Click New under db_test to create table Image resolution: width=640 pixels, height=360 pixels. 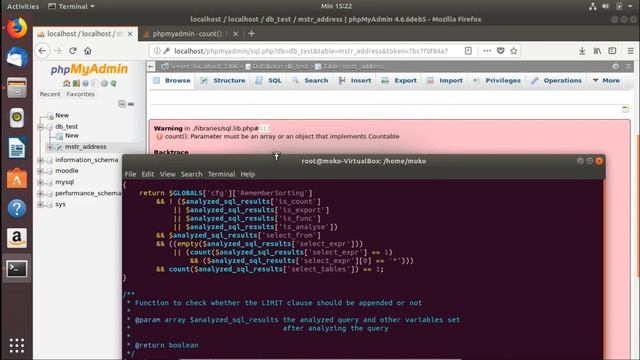[x=72, y=136]
